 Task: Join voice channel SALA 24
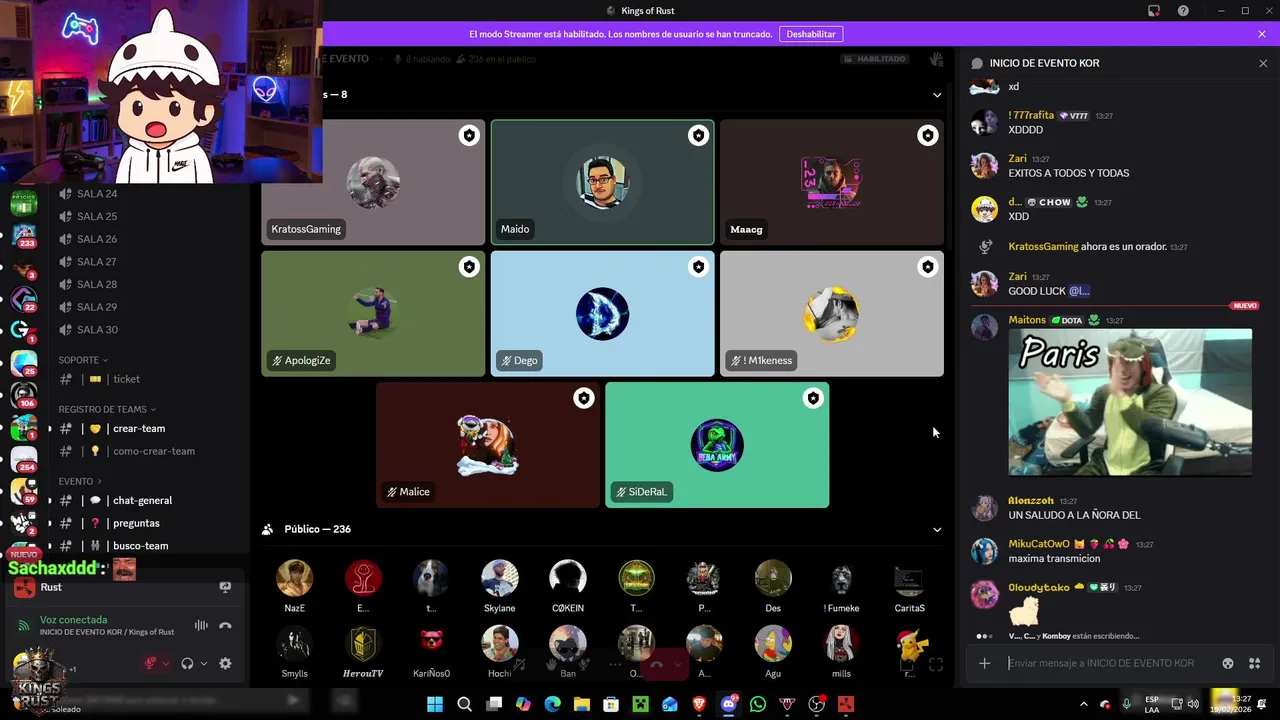97,194
